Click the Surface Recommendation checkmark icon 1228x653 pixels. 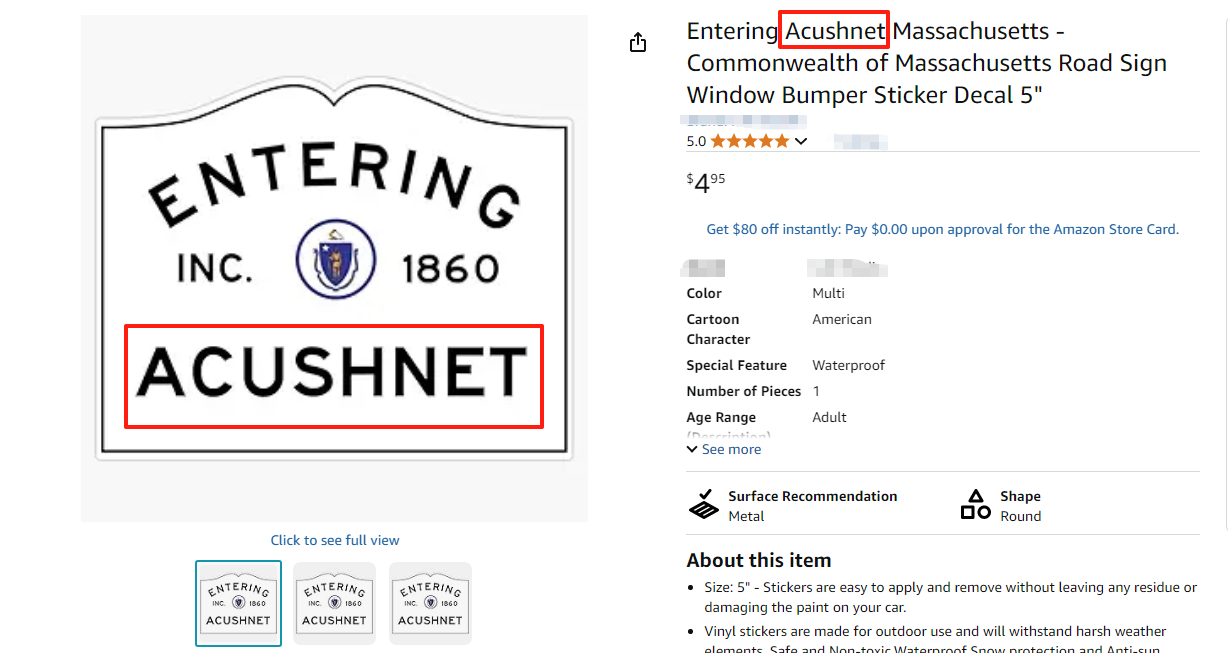[704, 505]
